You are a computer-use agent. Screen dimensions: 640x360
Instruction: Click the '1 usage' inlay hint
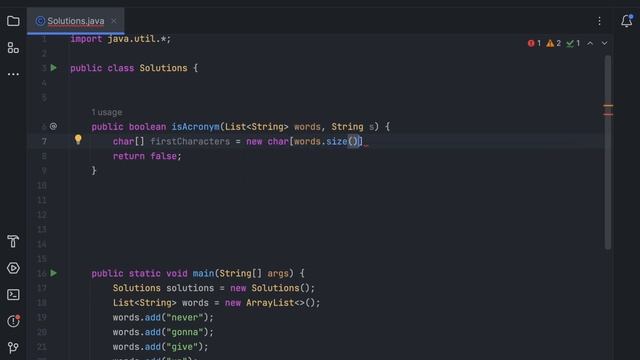(107, 112)
